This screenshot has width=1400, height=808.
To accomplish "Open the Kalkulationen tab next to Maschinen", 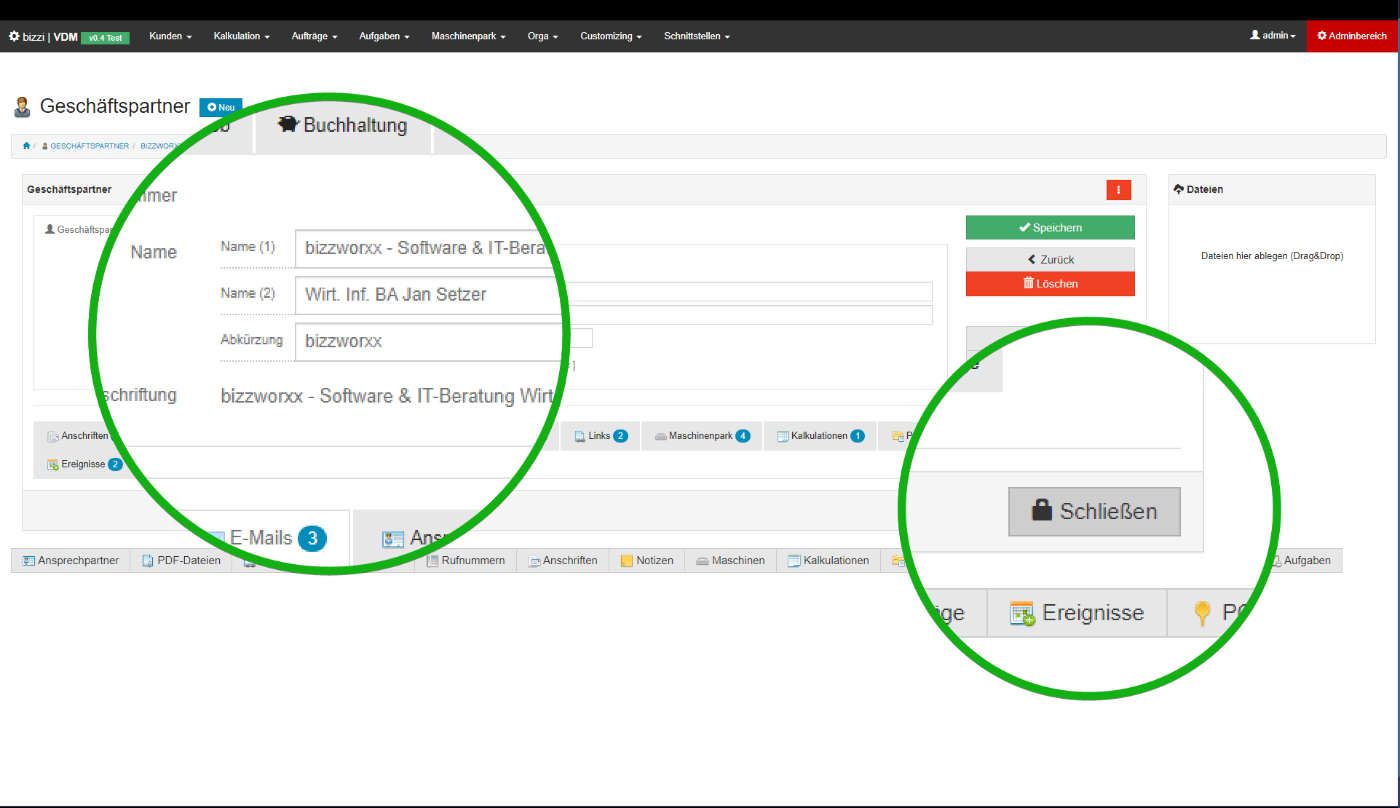I will tap(828, 560).
